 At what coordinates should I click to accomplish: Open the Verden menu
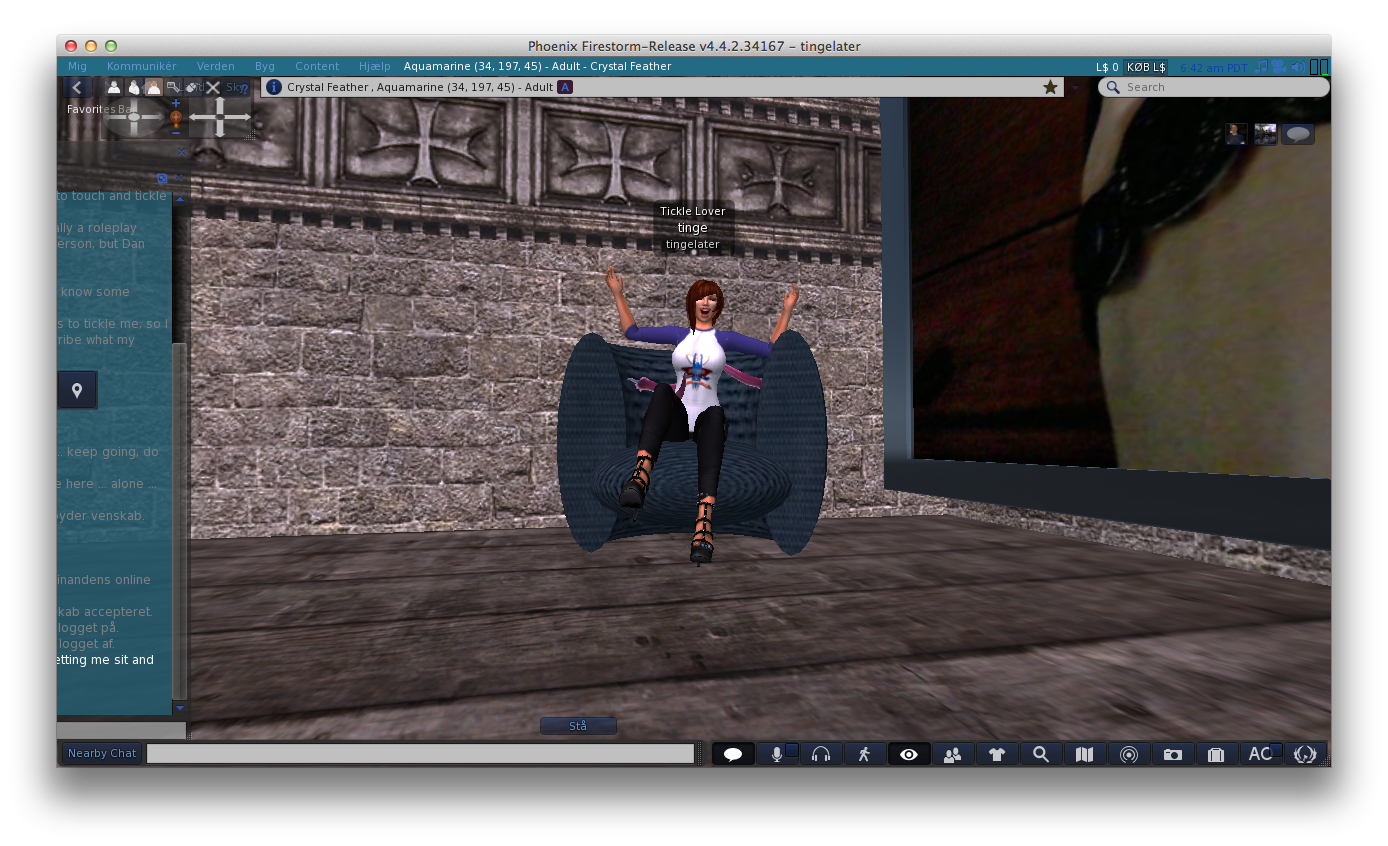click(x=216, y=66)
